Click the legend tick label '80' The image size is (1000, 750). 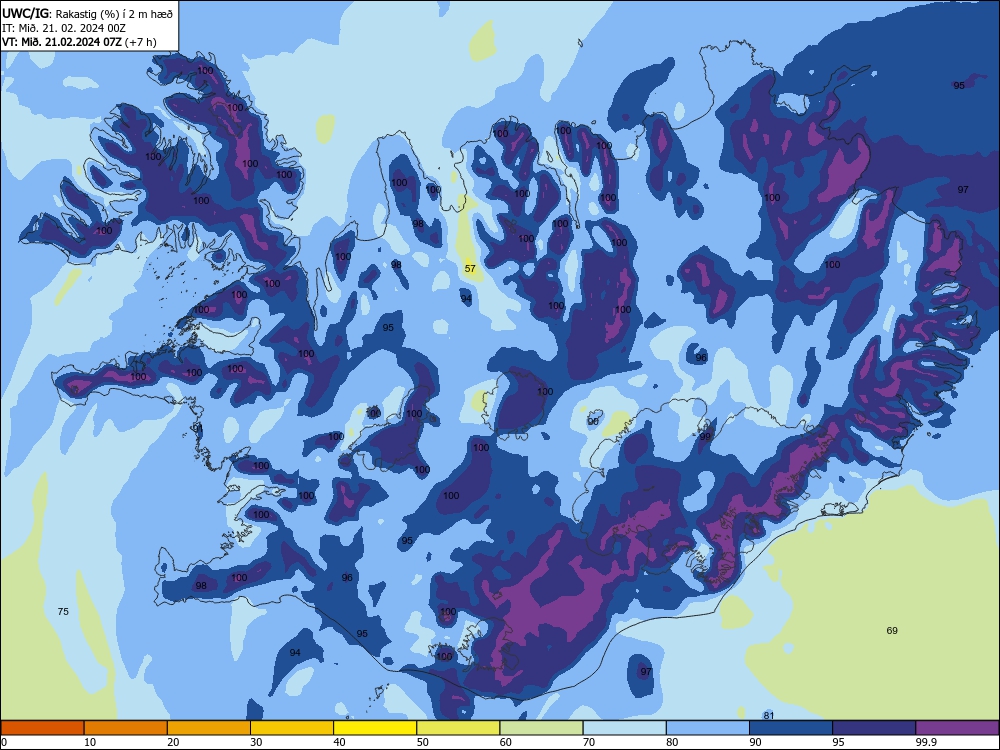point(672,742)
